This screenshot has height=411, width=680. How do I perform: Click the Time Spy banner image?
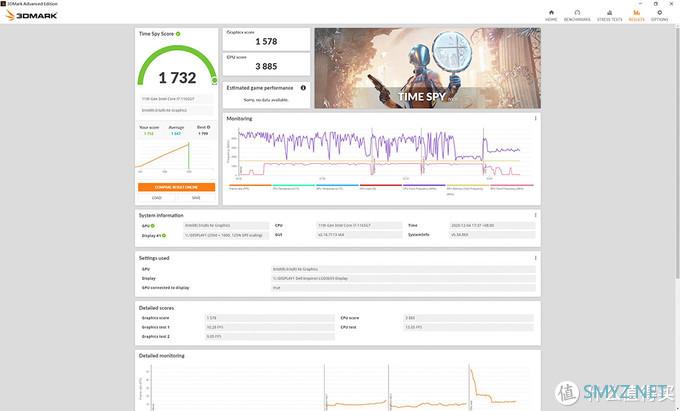427,68
